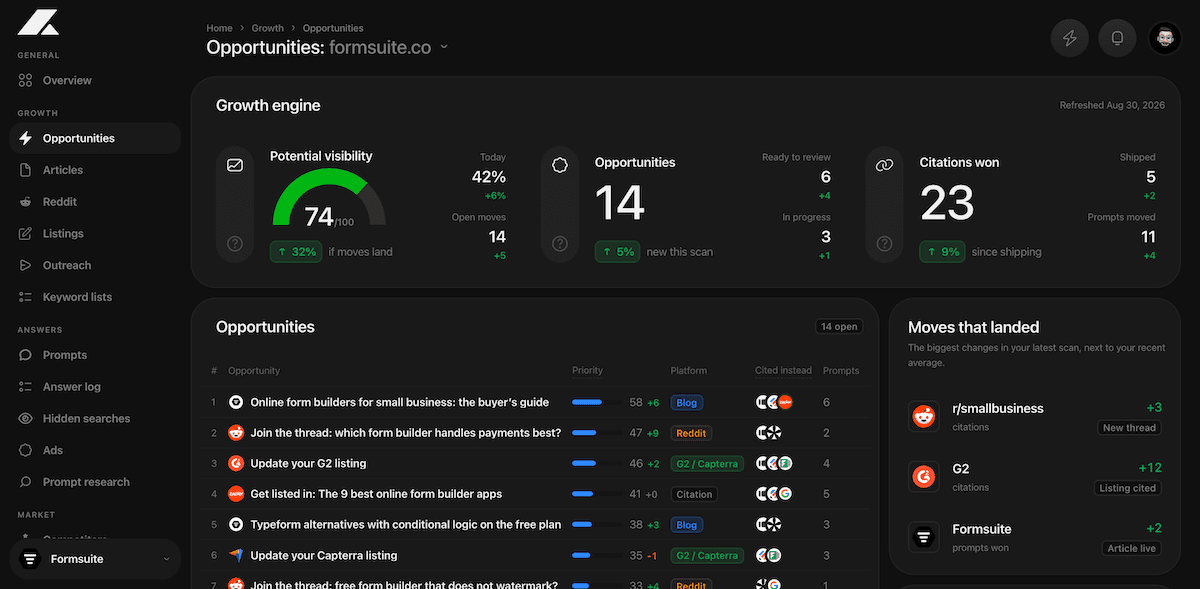The height and width of the screenshot is (589, 1200).
Task: Click the Growth breadcrumb link
Action: click(267, 28)
